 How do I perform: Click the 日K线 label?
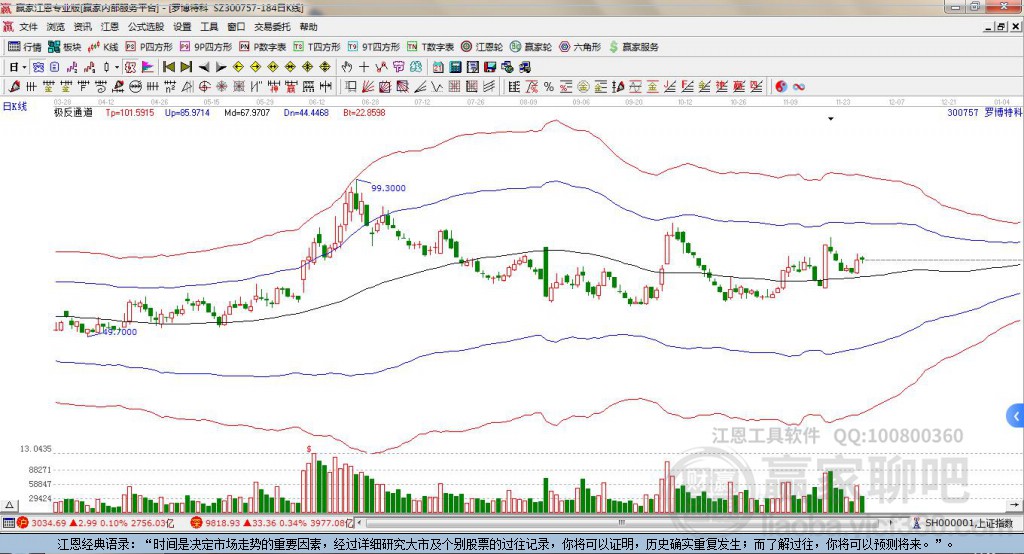tap(15, 106)
